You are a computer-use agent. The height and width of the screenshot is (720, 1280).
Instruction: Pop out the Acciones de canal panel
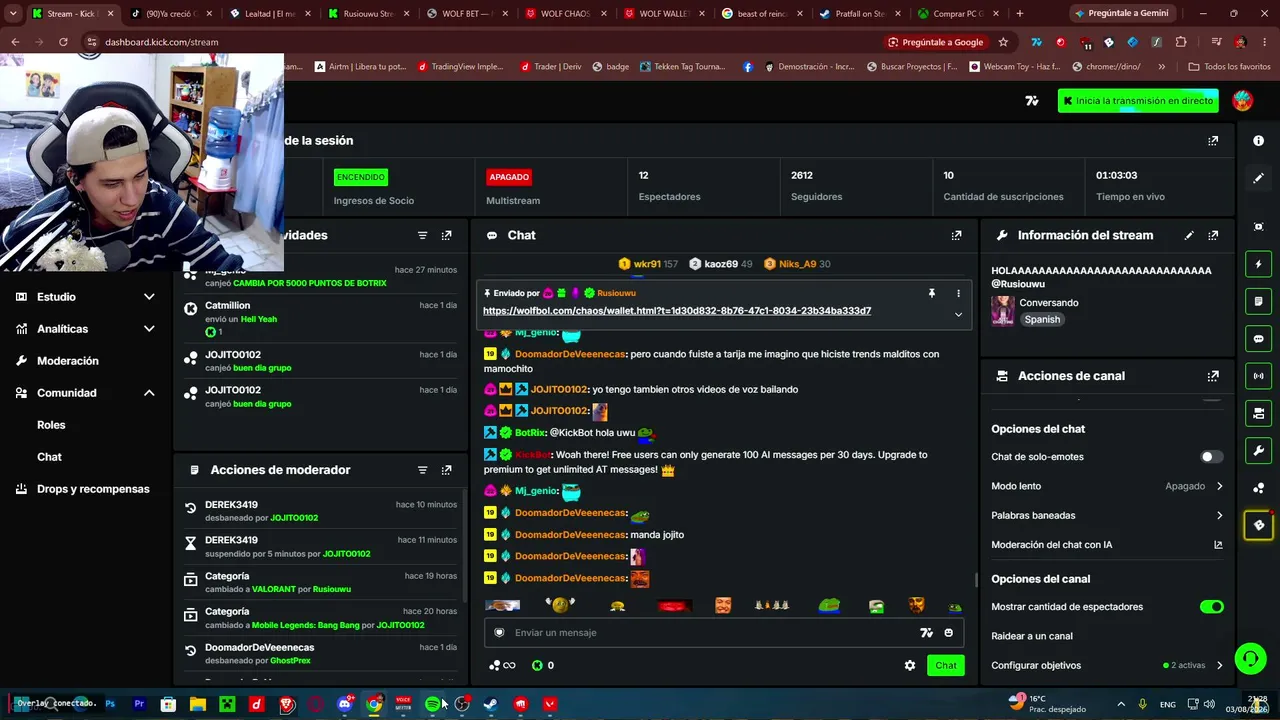(1213, 376)
